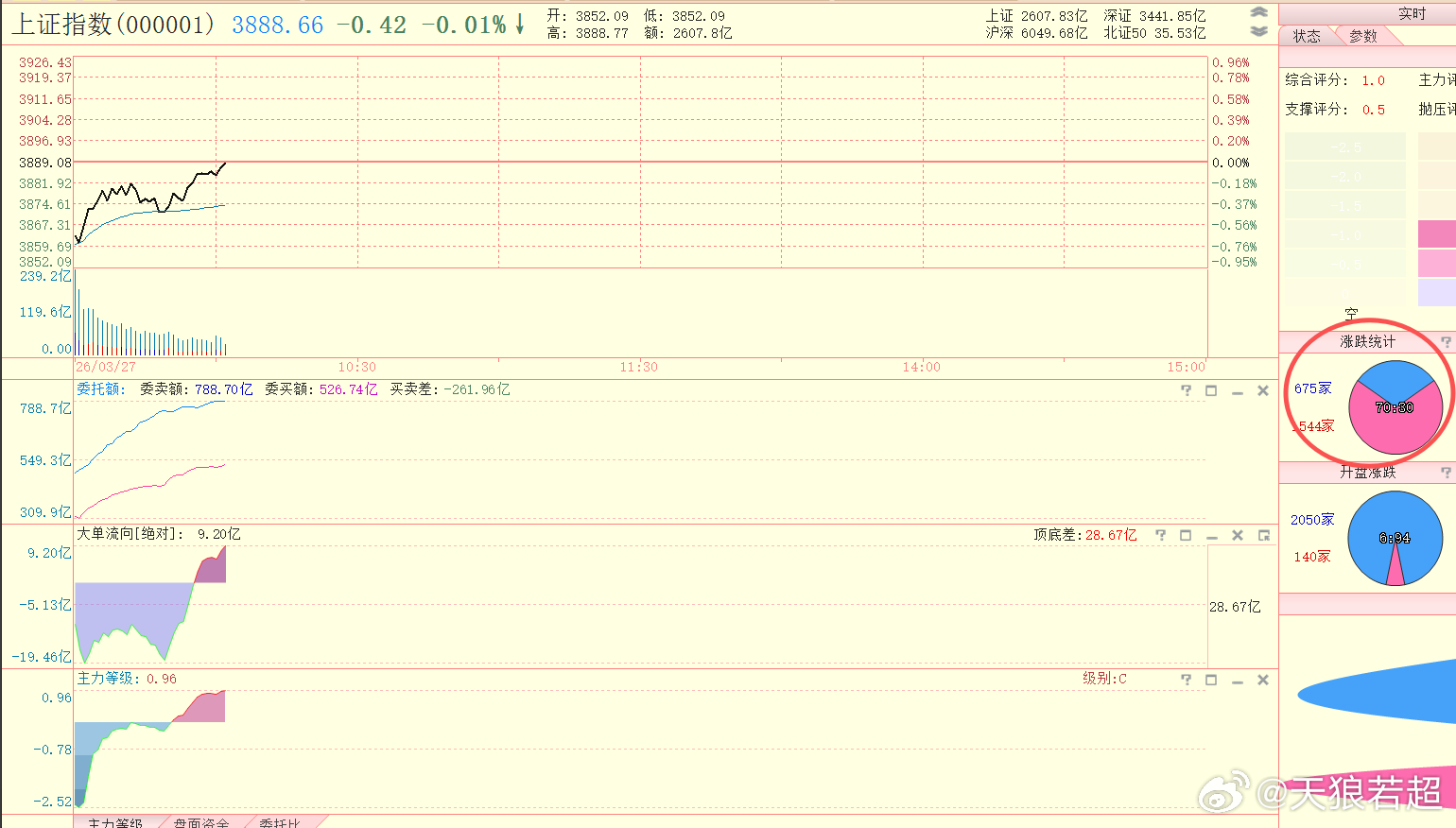Open help for the 大单流向 panel

pos(1160,535)
